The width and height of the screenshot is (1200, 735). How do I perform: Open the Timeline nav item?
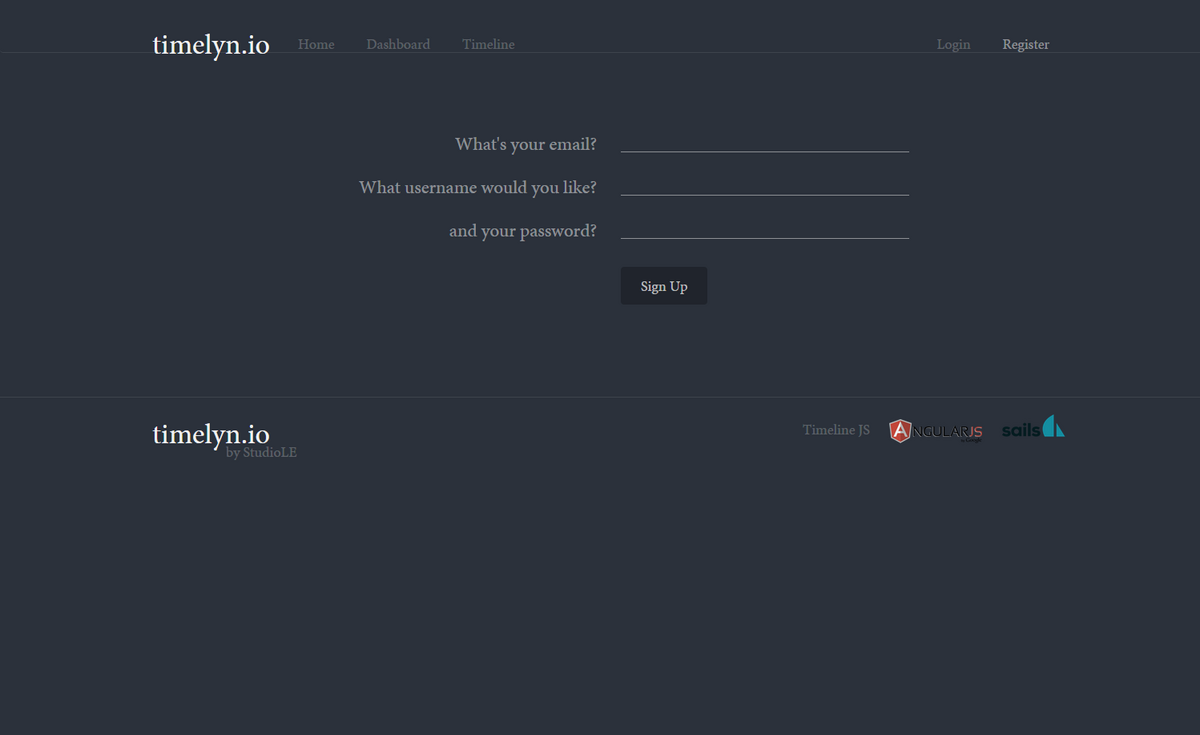tap(488, 44)
